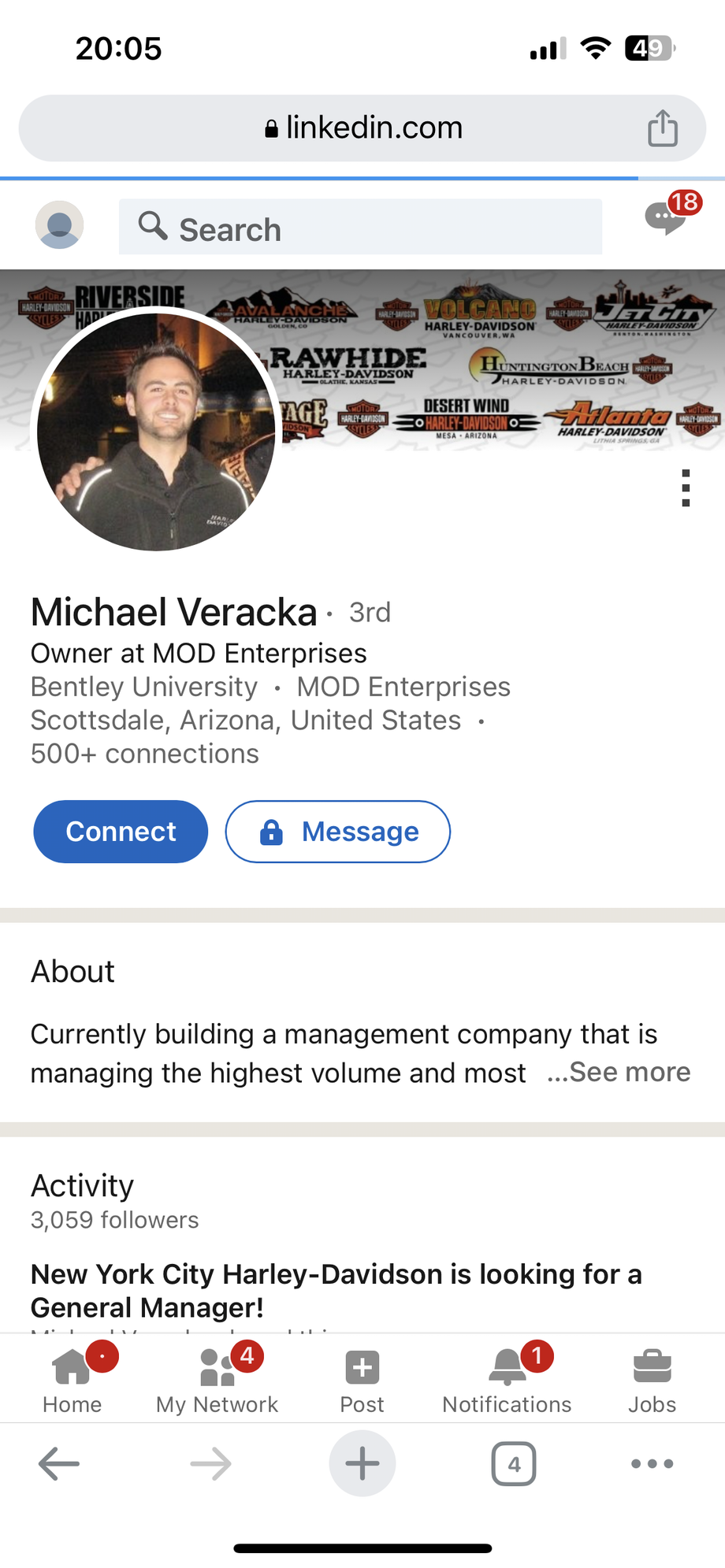
Task: Open the My Network tab
Action: (x=217, y=1380)
